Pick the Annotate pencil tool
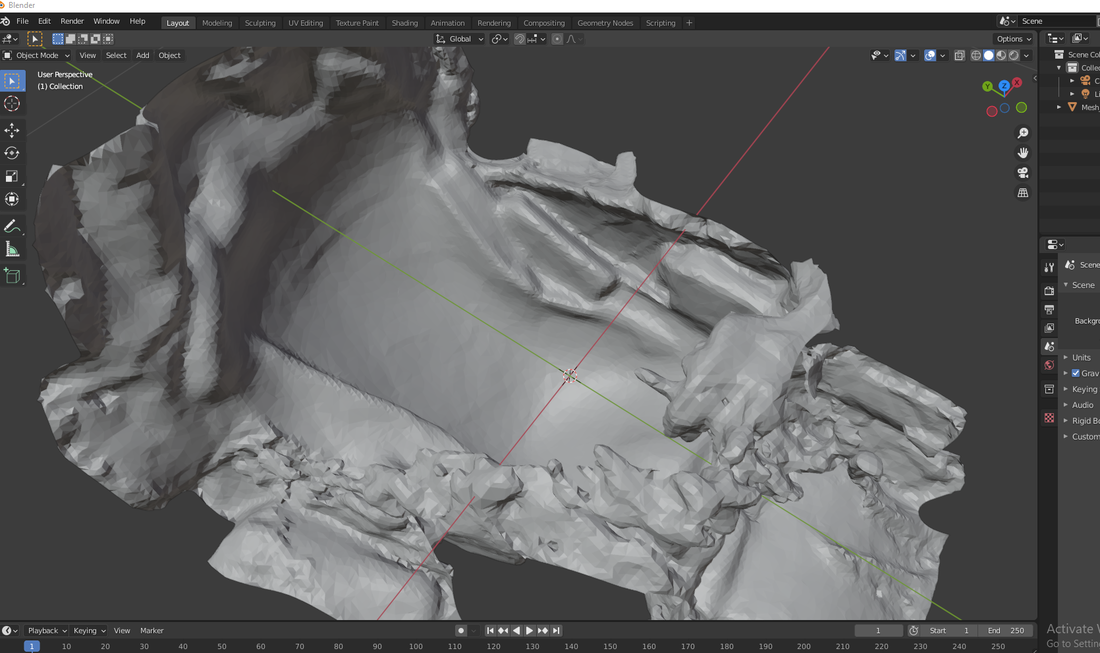1100x653 pixels. [12, 226]
